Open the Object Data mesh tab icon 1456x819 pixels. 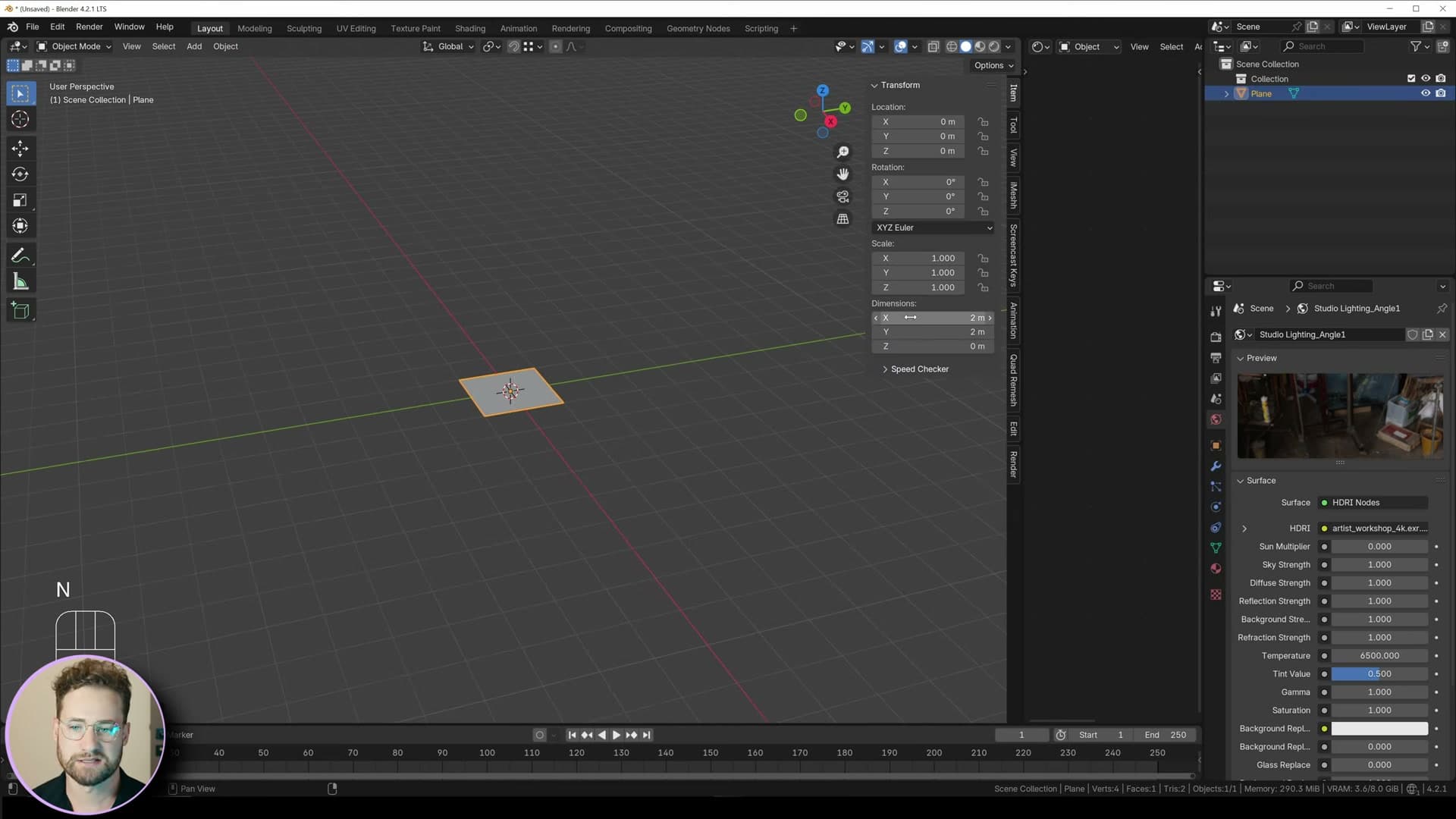coord(1216,548)
